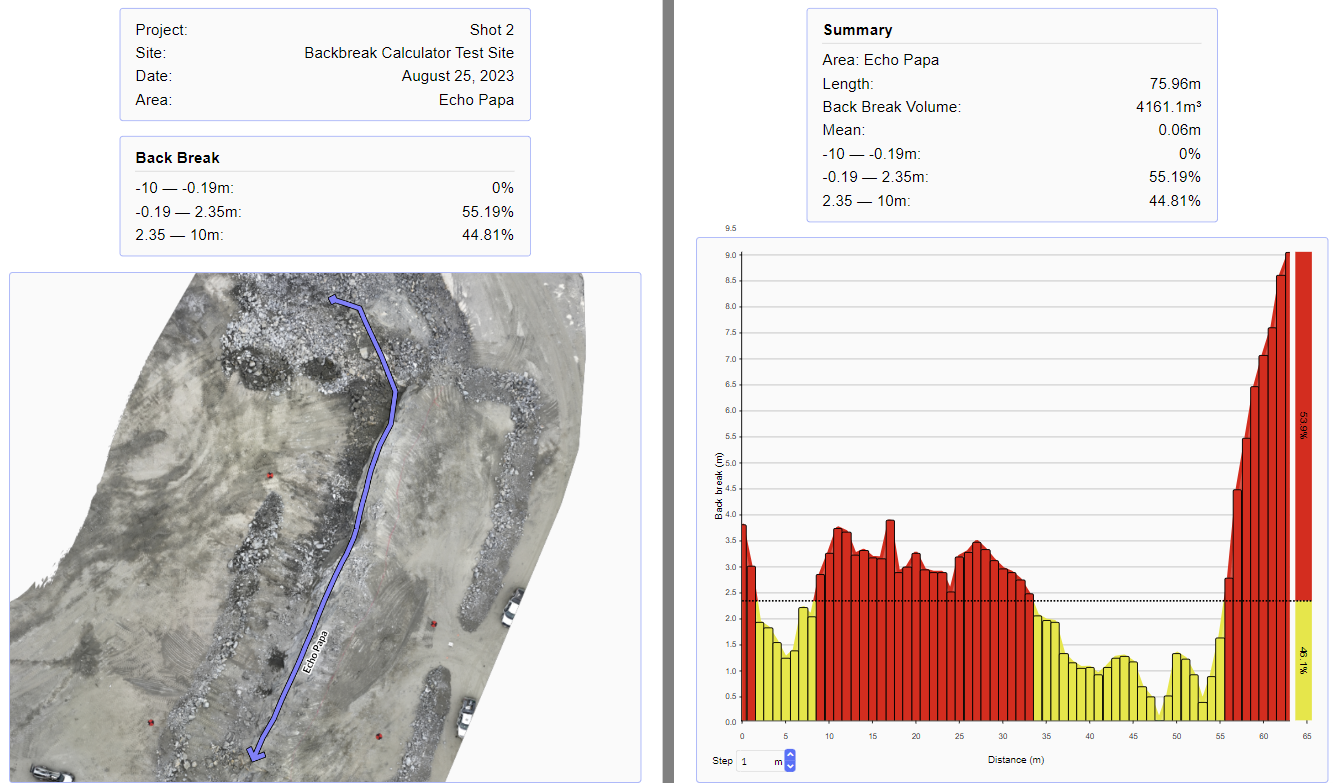The width and height of the screenshot is (1333, 783).
Task: Click the white truck in the map's bottom-left corner
Action: tap(50, 774)
